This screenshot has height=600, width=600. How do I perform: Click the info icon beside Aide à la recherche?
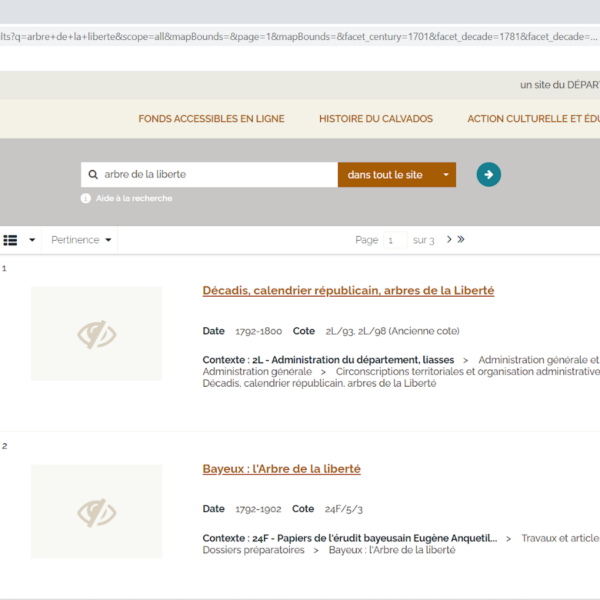click(x=86, y=198)
